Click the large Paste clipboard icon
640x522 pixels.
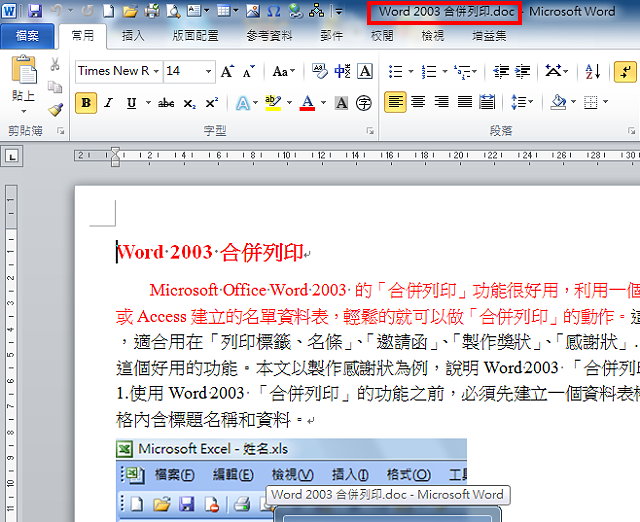24,69
